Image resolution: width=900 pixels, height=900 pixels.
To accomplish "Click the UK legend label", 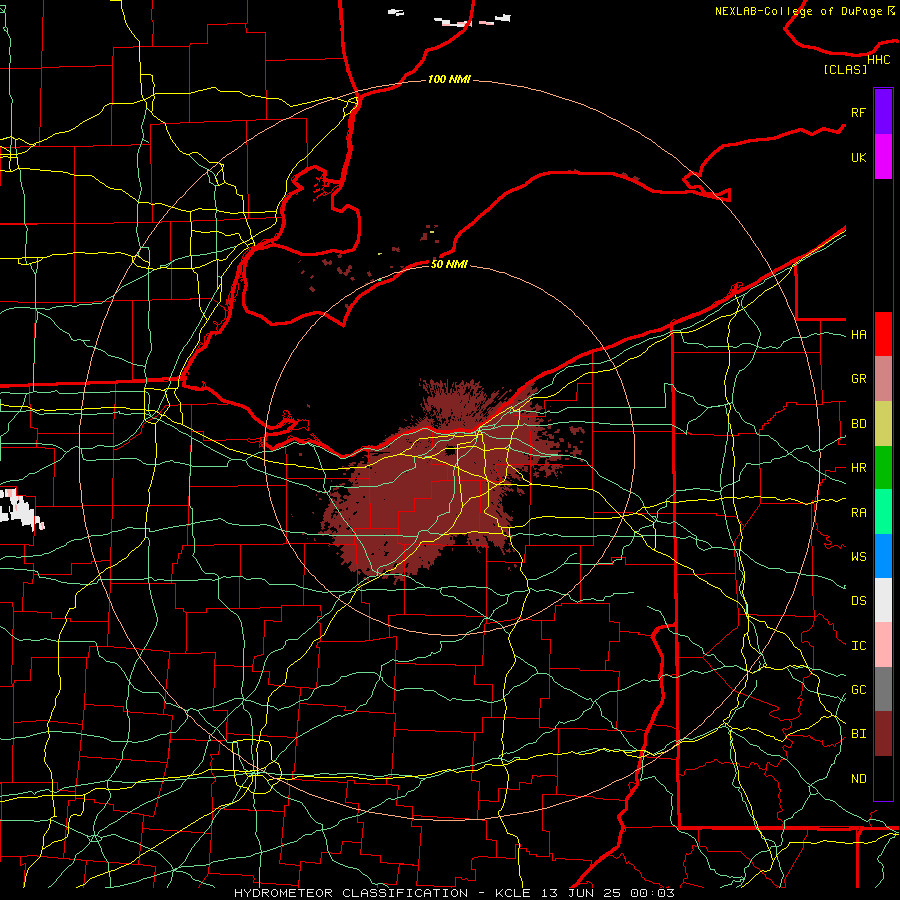I will (x=858, y=157).
